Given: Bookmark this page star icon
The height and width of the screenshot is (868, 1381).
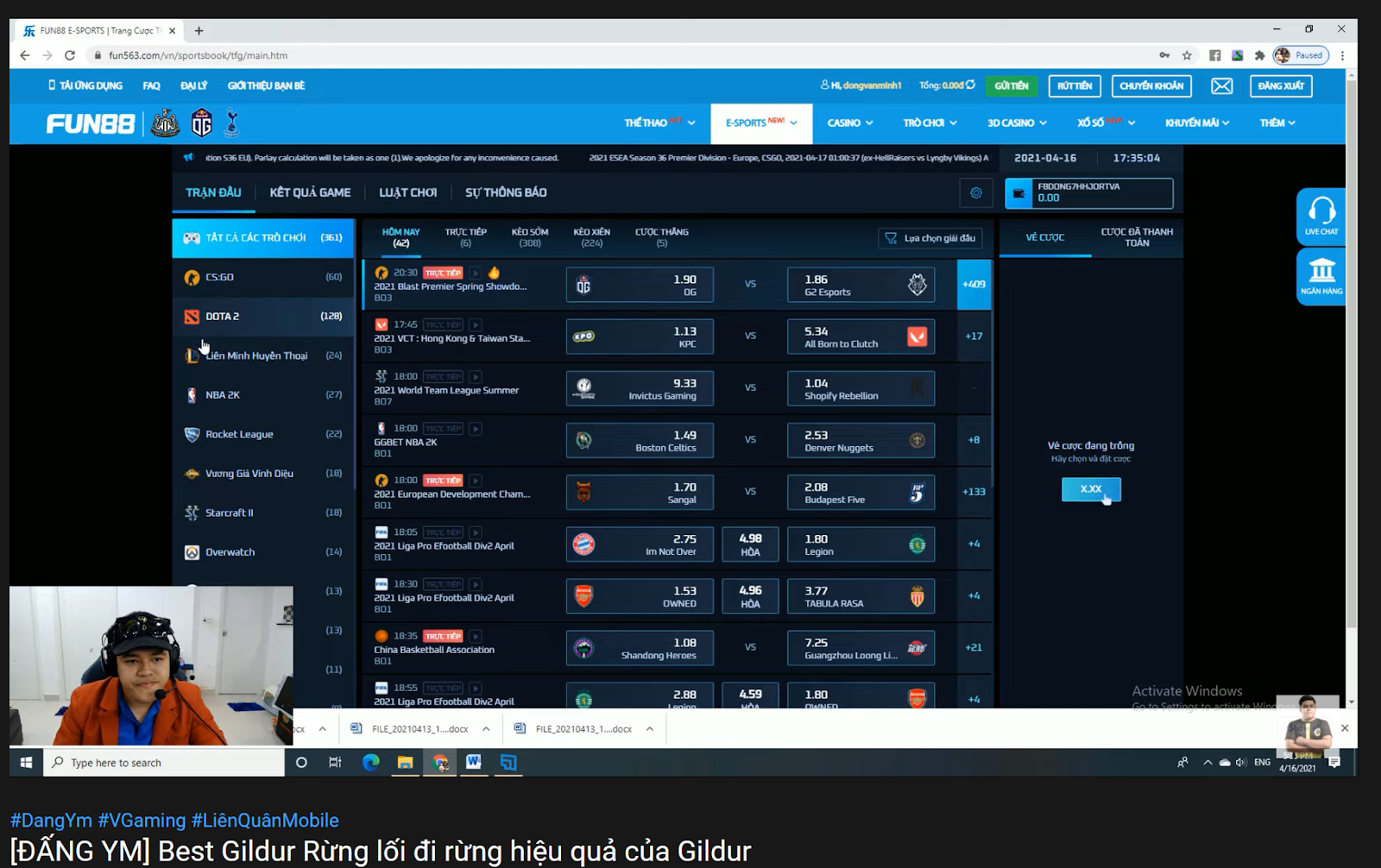Looking at the screenshot, I should pyautogui.click(x=1187, y=55).
